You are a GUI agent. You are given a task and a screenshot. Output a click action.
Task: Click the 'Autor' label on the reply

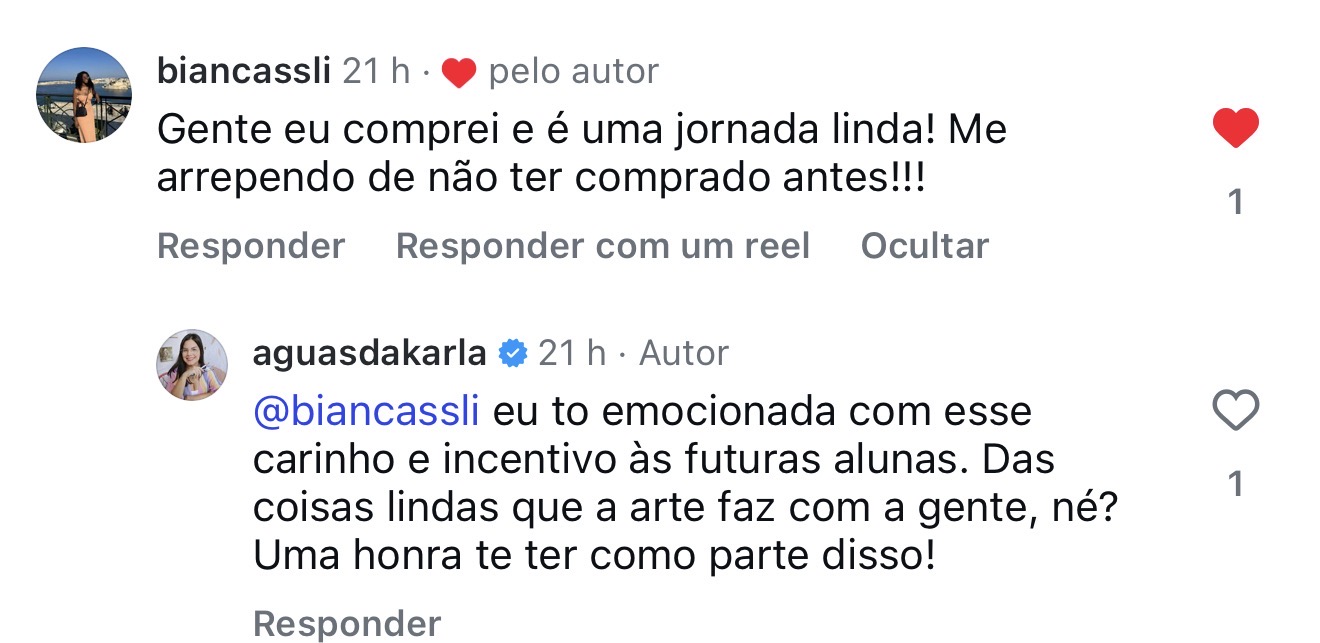(x=684, y=353)
